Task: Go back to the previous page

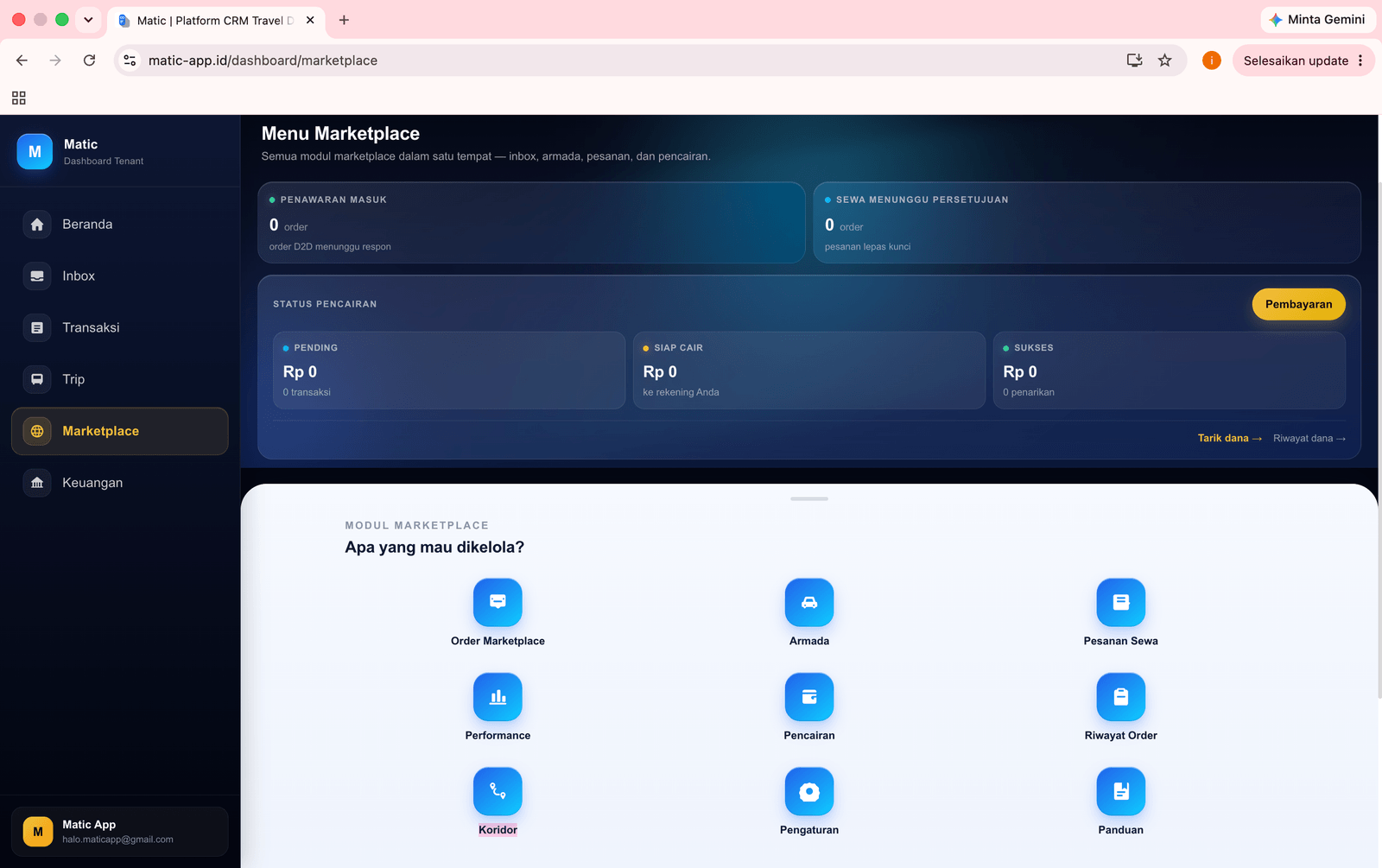Action: pos(22,60)
